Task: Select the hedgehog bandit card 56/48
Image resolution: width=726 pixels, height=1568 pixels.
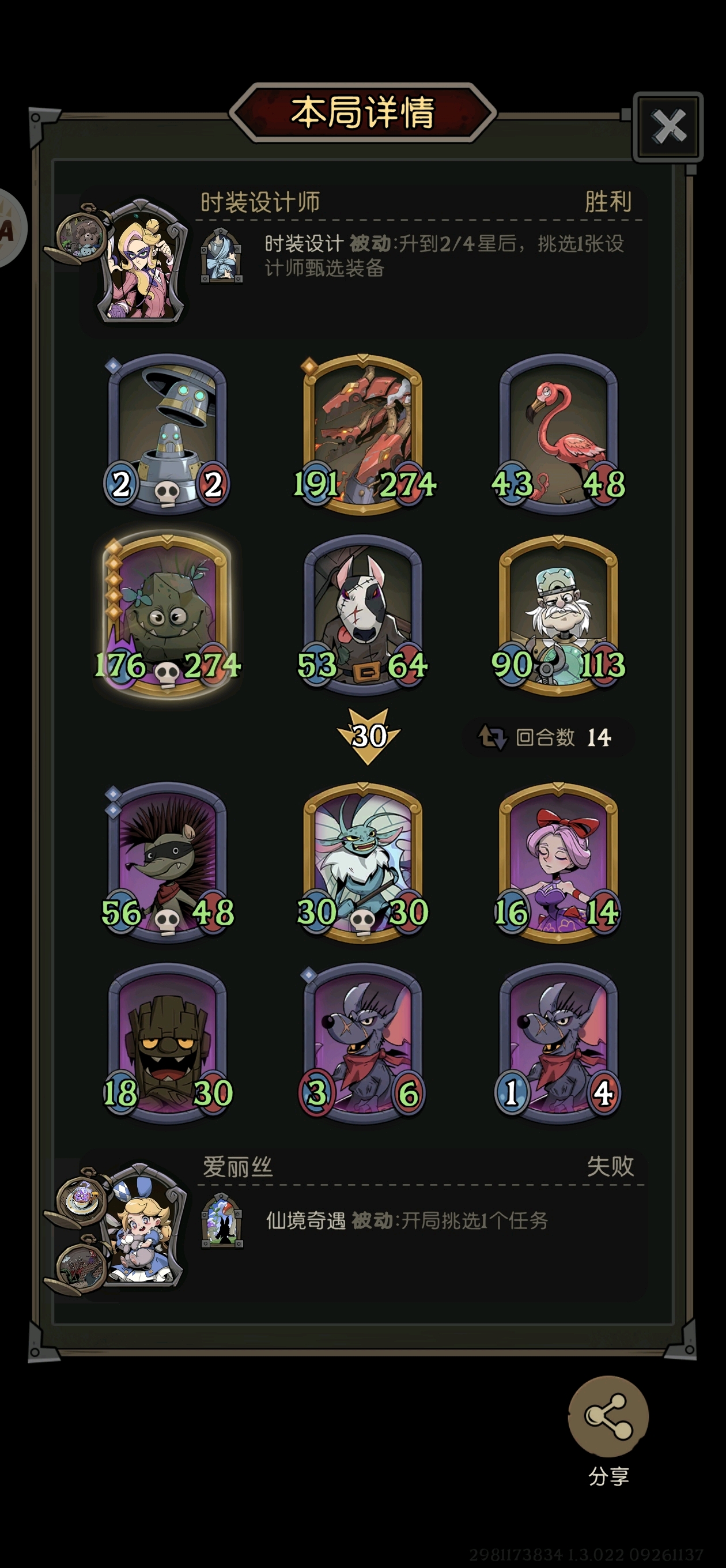Action: [167, 862]
